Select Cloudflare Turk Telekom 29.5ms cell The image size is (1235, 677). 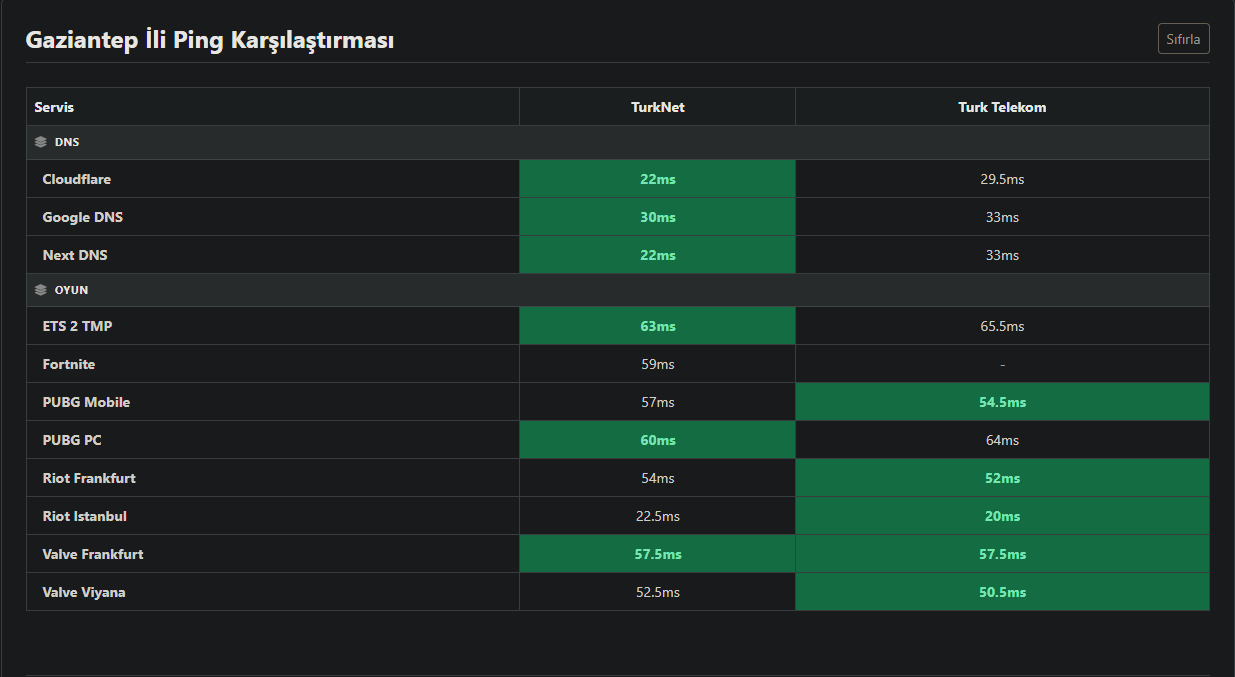pos(1002,179)
